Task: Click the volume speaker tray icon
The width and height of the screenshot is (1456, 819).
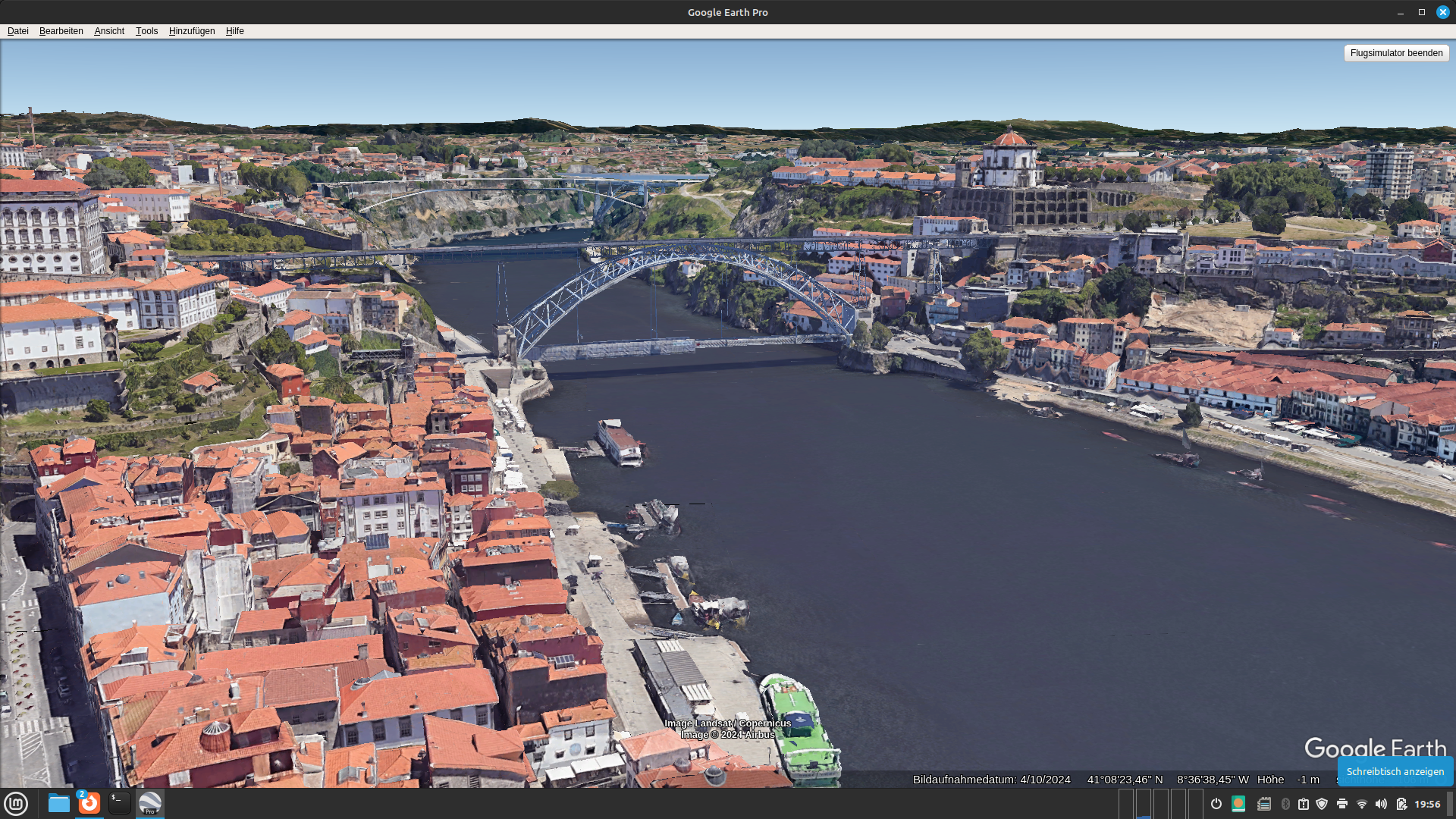Action: point(1381,804)
